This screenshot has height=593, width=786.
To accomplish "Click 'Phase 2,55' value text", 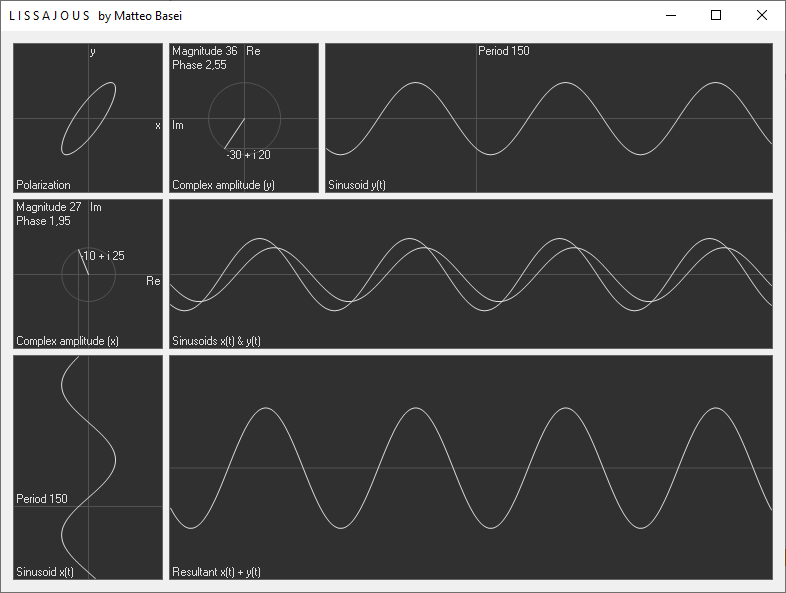I will (199, 65).
